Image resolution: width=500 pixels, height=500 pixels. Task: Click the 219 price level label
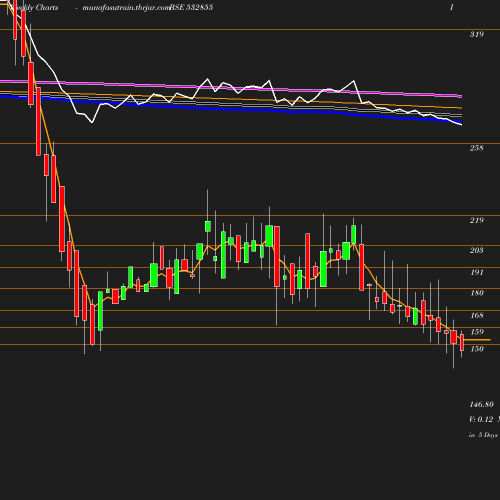(477, 220)
